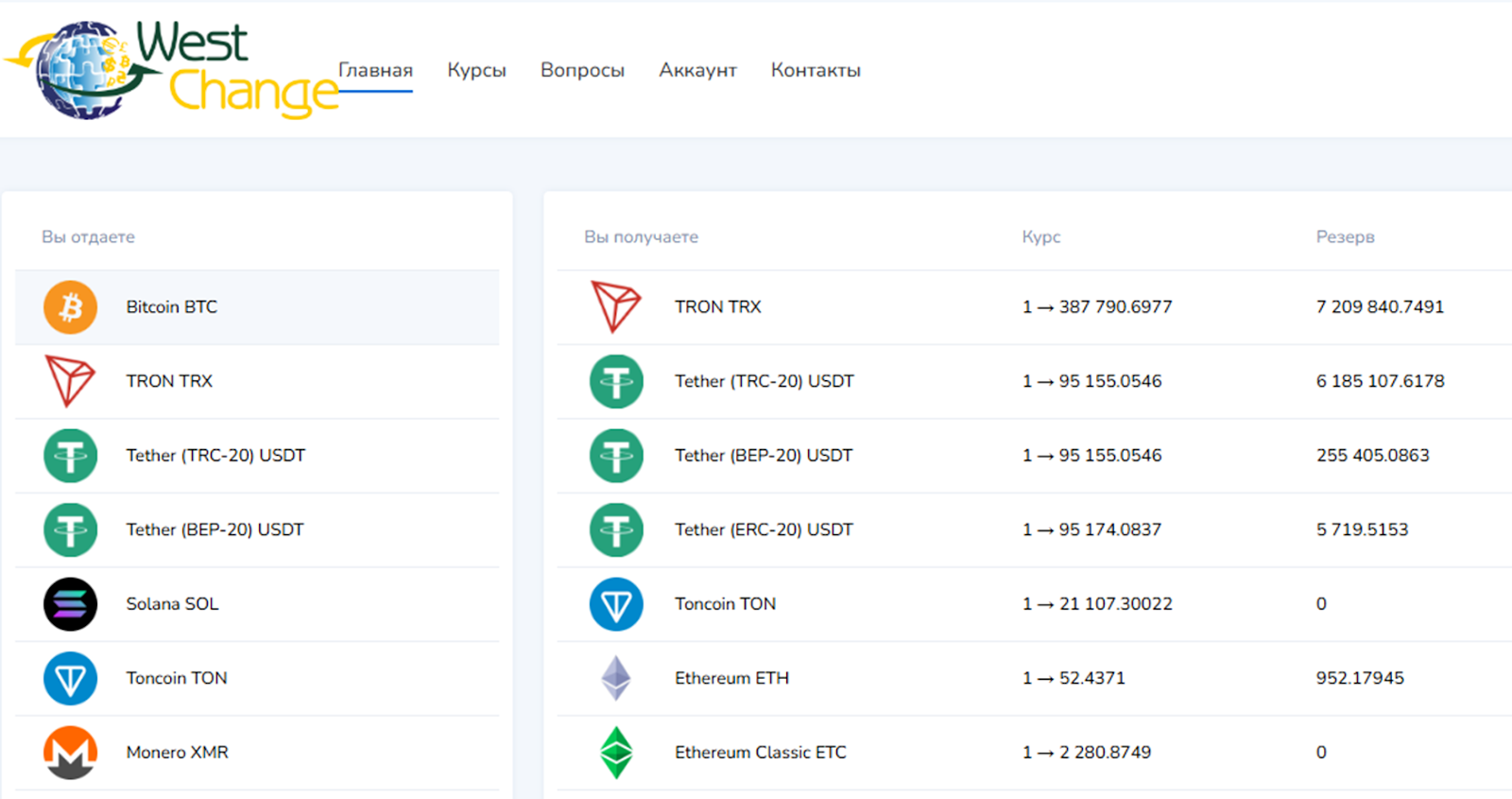Open the Вопросы menu item
This screenshot has width=1512, height=799.
582,71
